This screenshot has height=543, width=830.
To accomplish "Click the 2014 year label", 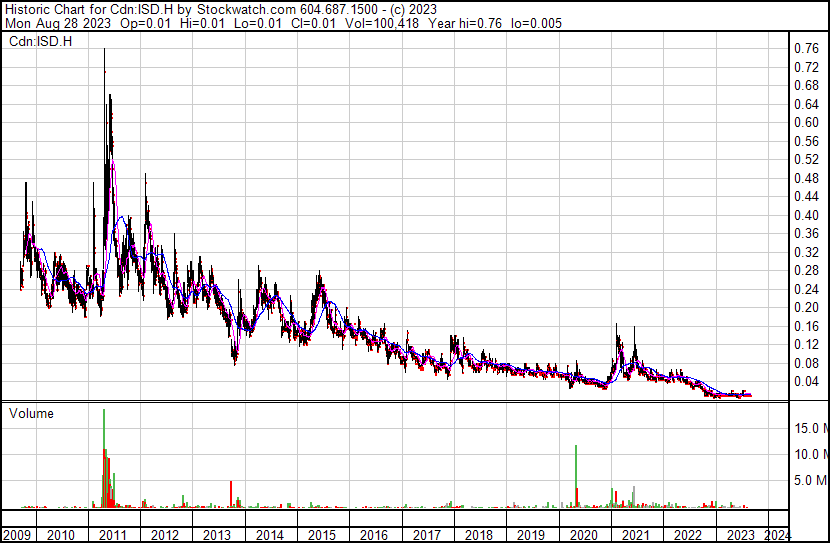I will (270, 535).
